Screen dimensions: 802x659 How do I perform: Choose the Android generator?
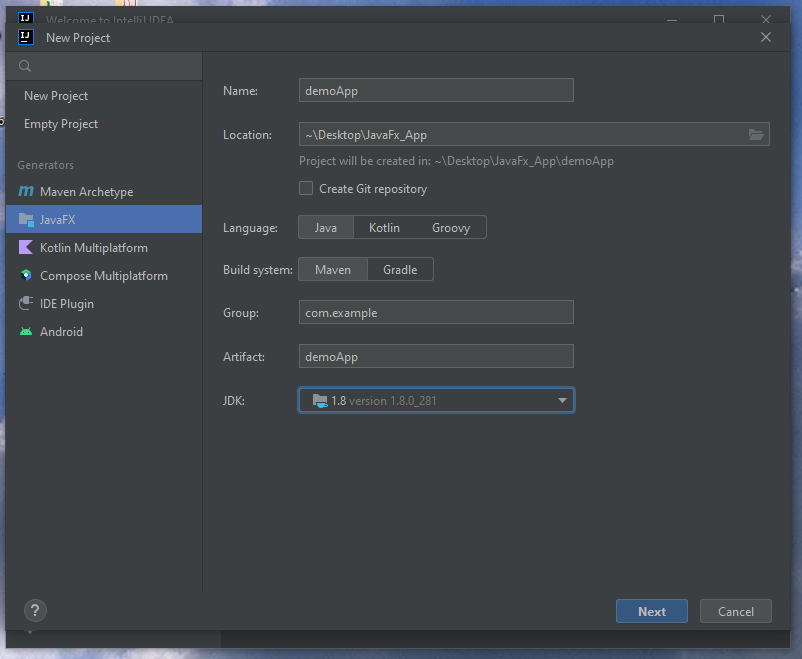(104, 332)
